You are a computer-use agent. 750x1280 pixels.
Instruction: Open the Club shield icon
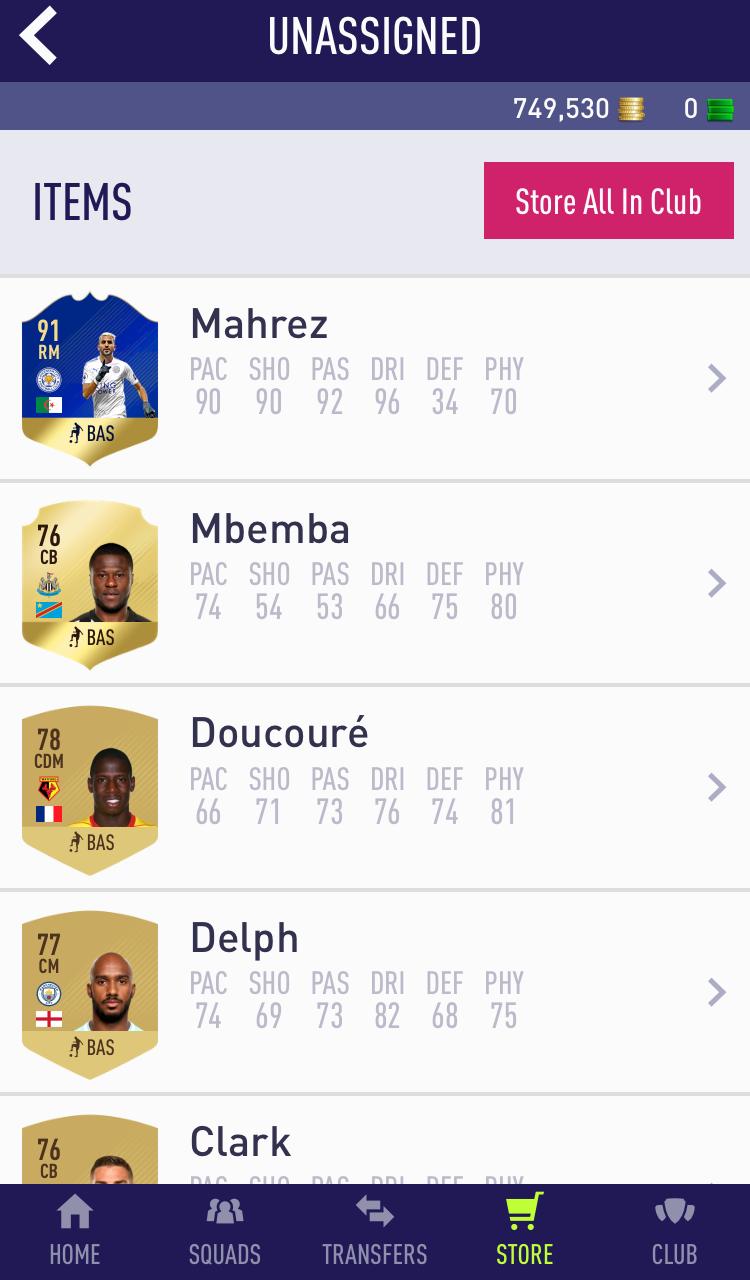click(x=675, y=1212)
